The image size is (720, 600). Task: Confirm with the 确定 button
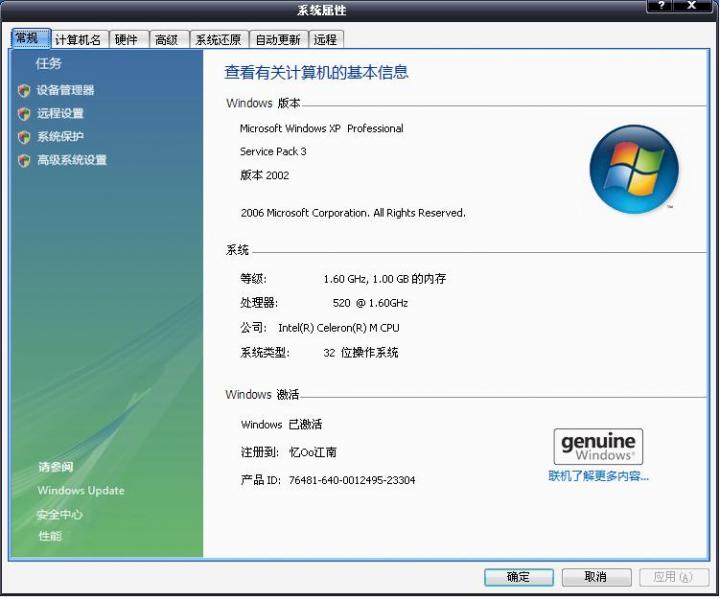click(519, 577)
